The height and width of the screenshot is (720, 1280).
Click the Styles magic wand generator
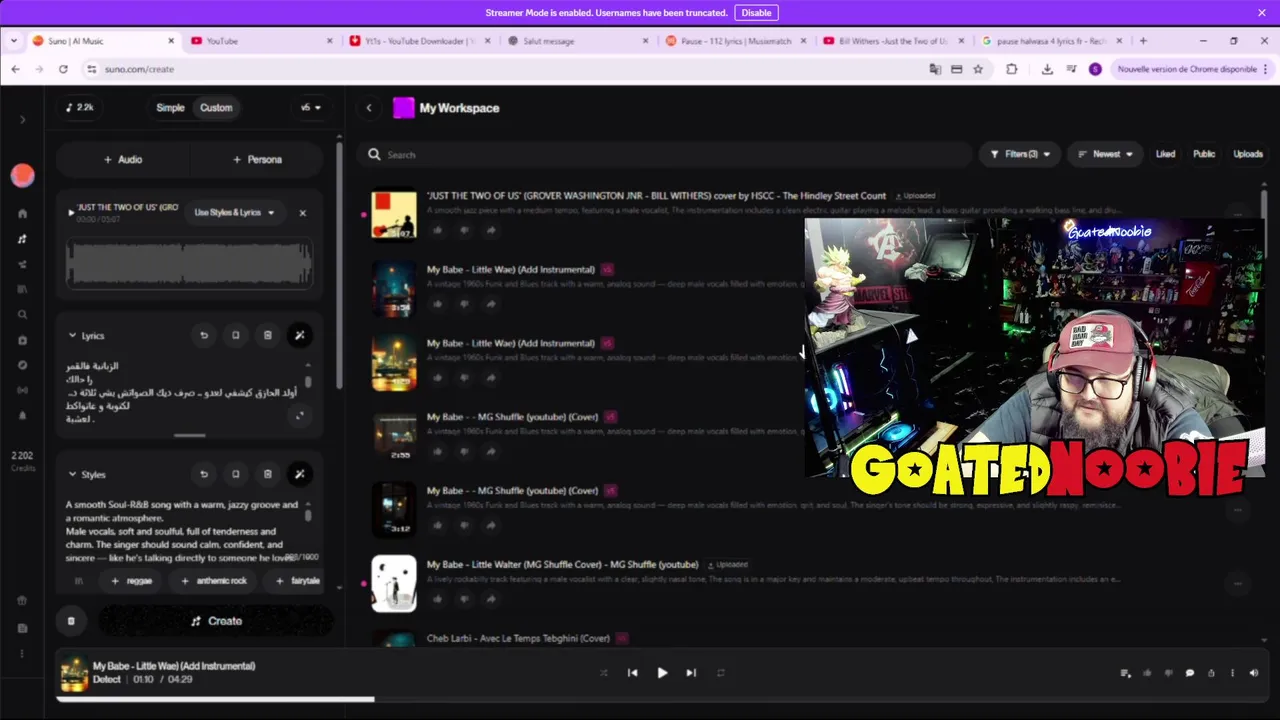[299, 474]
